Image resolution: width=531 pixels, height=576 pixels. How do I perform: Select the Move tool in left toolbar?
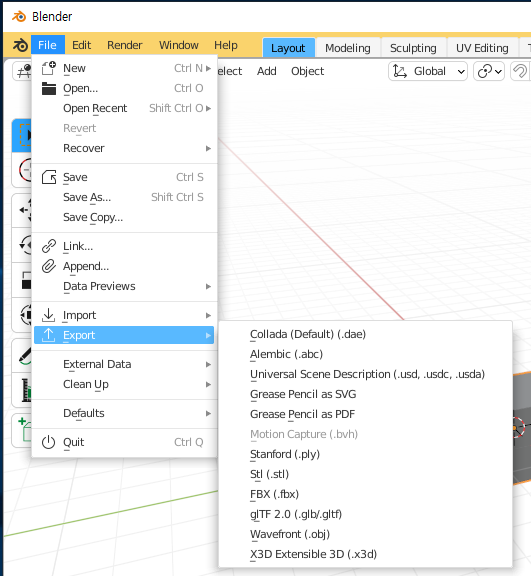tap(23, 210)
